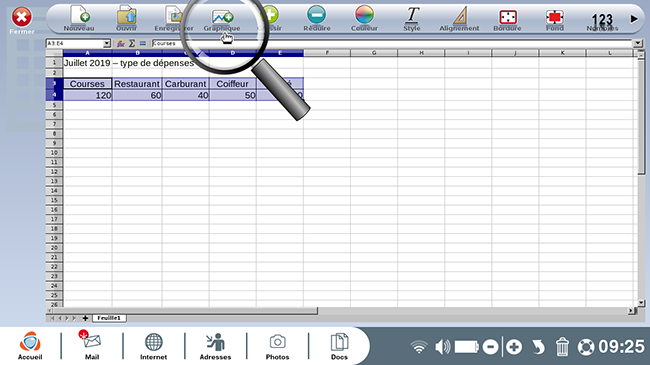Go to first sheet navigation arrow

click(x=52, y=318)
